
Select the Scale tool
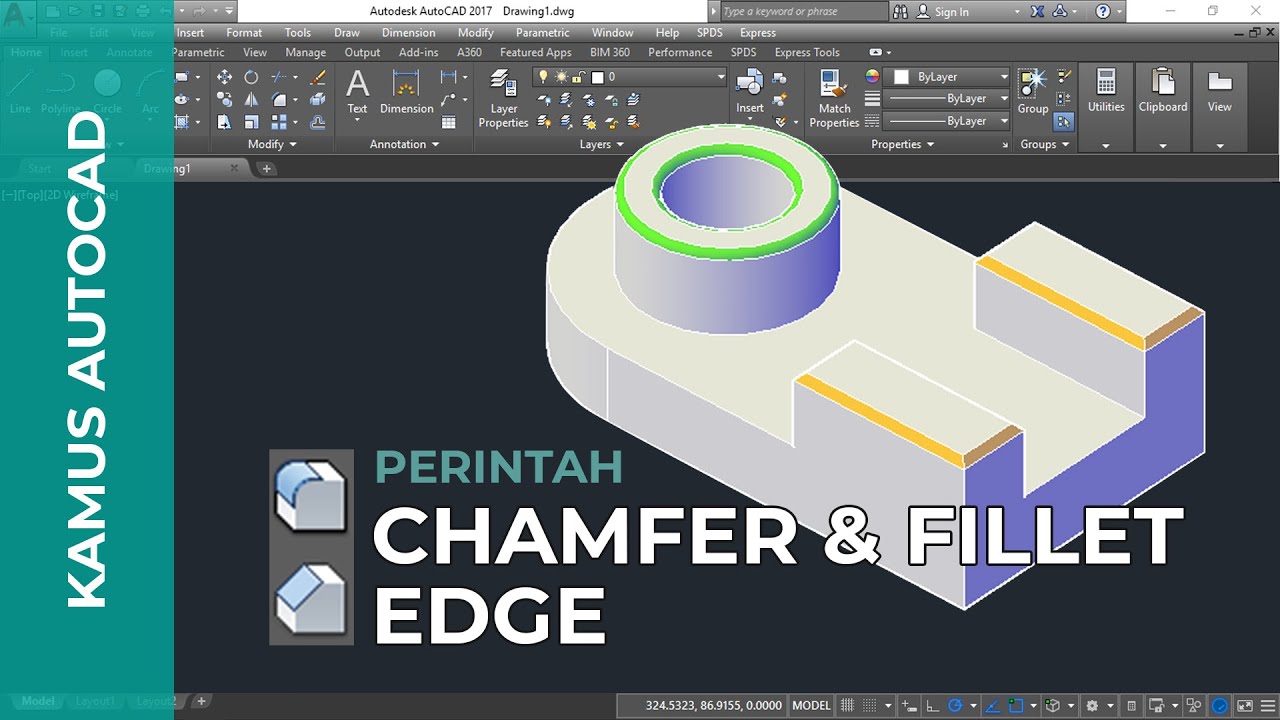[251, 121]
